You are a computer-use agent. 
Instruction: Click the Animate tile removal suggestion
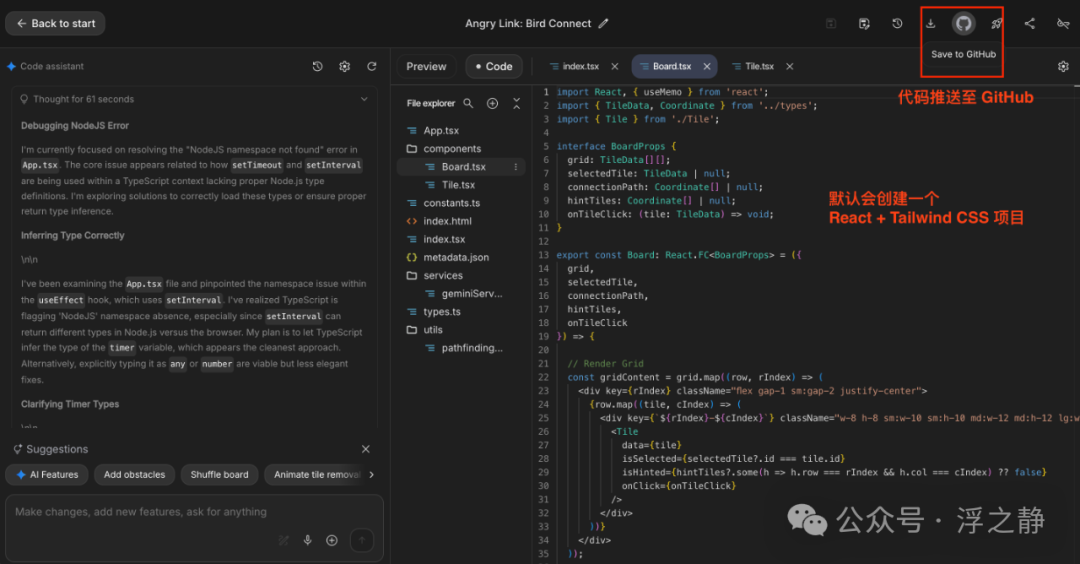[315, 474]
